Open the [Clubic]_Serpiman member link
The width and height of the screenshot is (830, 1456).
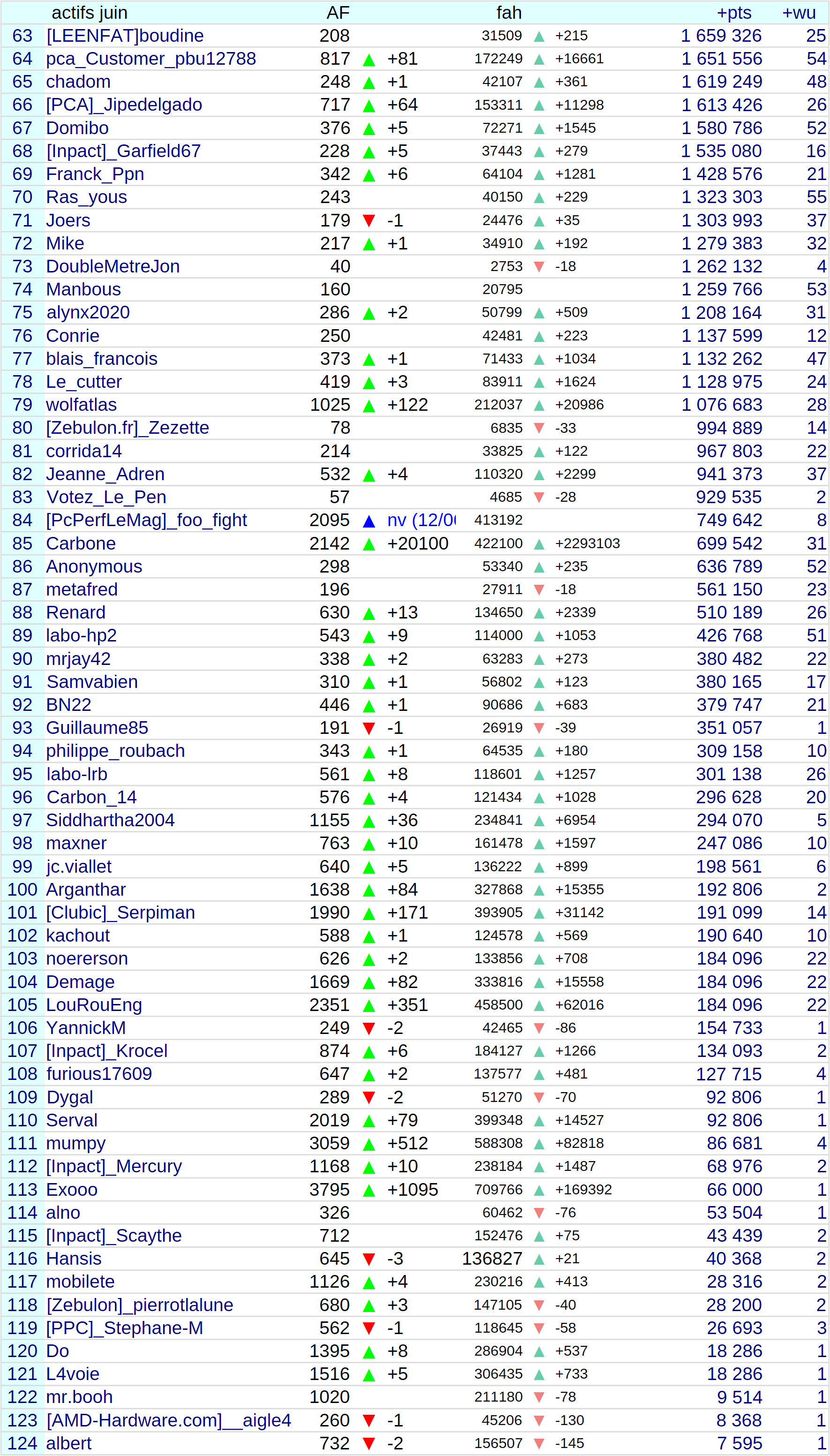point(121,913)
